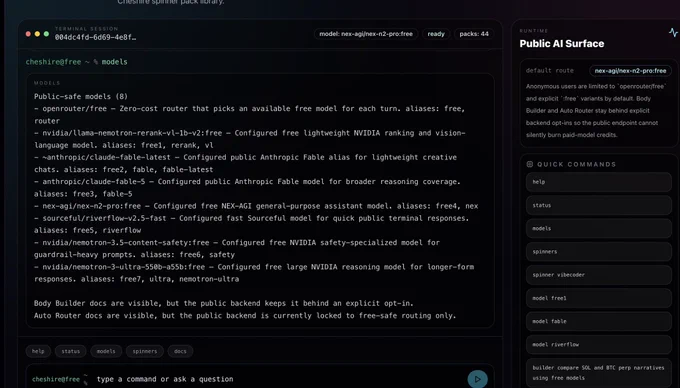The image size is (680, 388).
Task: Click the 'Public-safe models (8)' line
Action: (x=81, y=96)
